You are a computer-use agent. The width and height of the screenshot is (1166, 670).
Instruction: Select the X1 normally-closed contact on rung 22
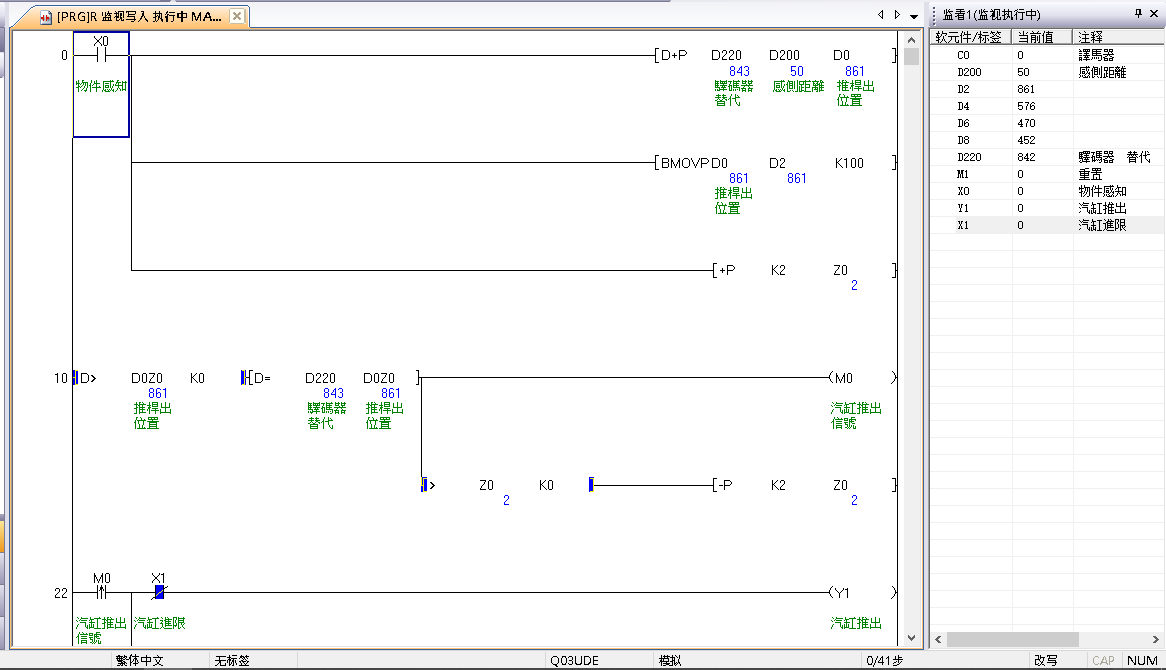158,592
